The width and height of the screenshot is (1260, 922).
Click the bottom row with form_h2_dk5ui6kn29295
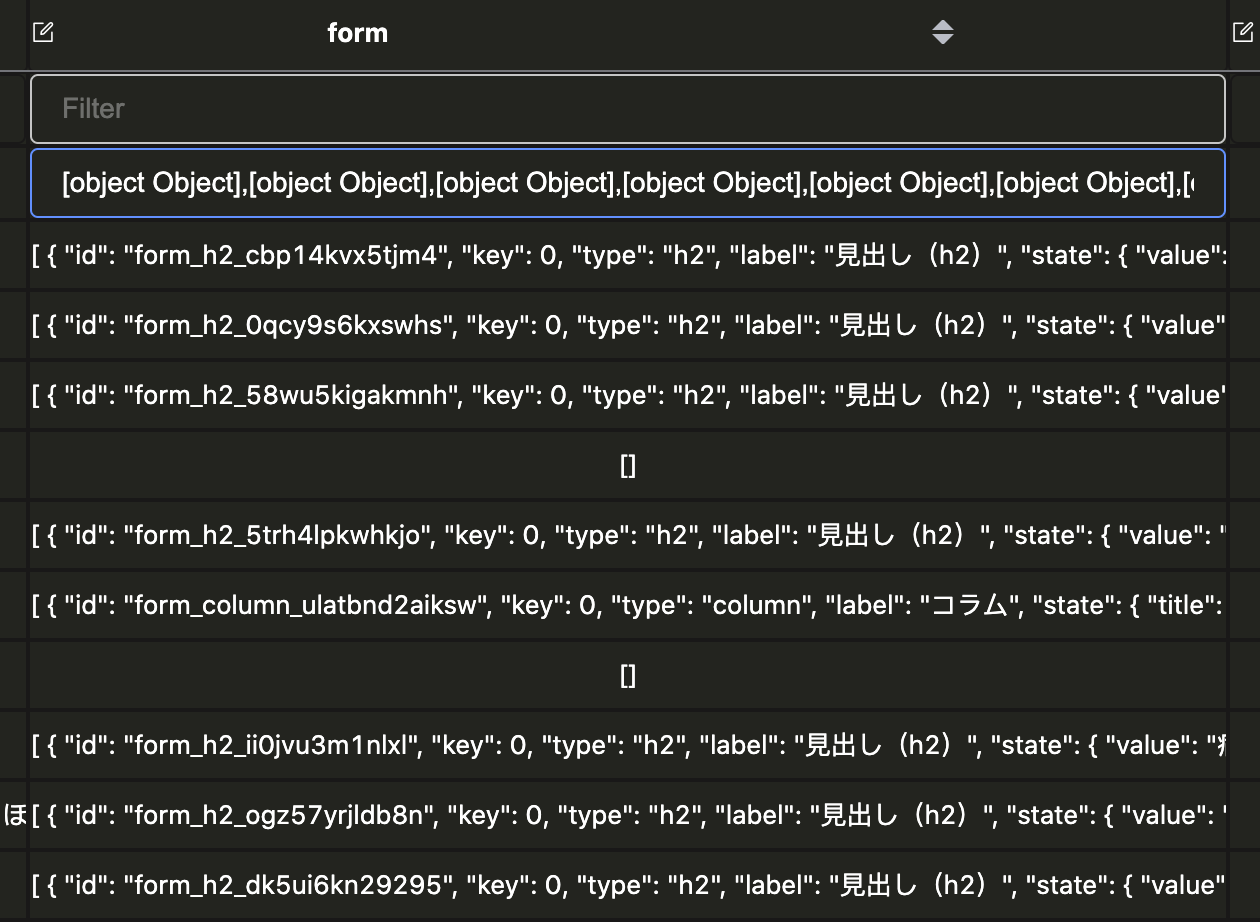click(628, 884)
